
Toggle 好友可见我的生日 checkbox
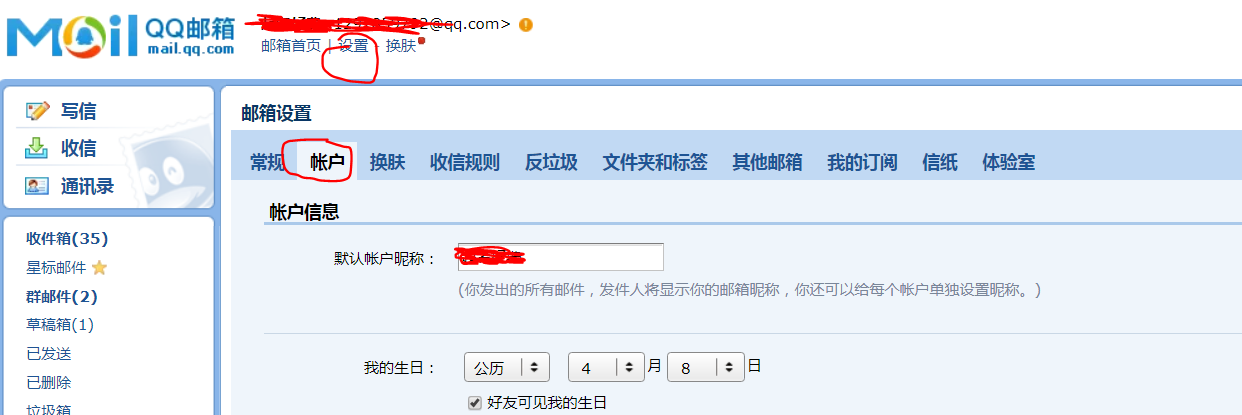pos(475,403)
